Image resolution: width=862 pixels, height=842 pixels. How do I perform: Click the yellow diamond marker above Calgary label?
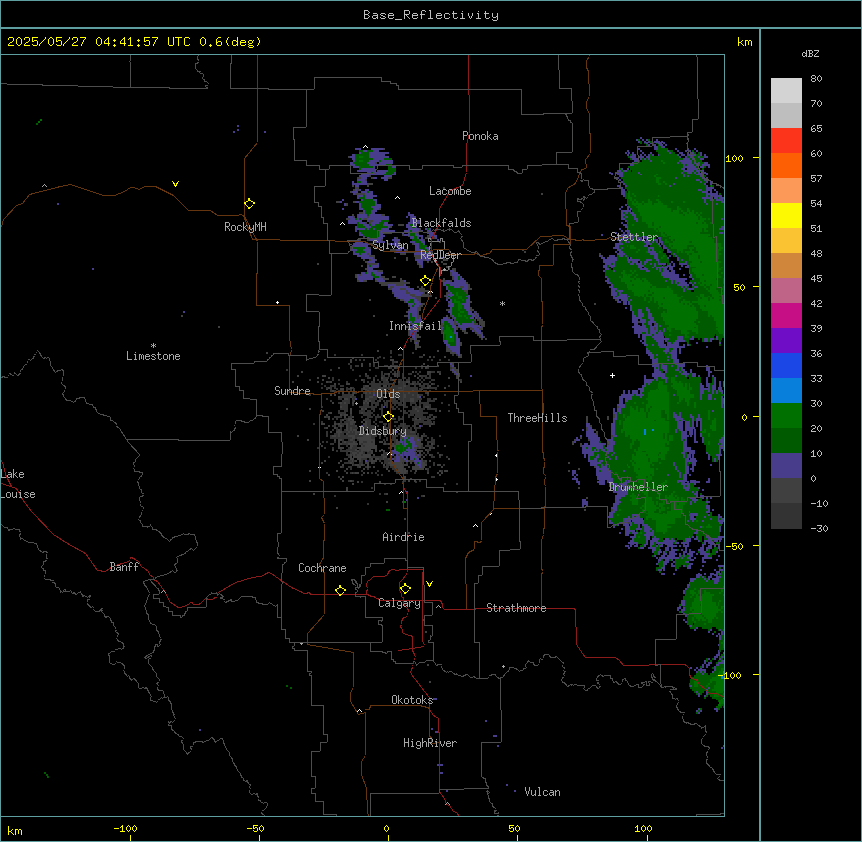tap(405, 589)
